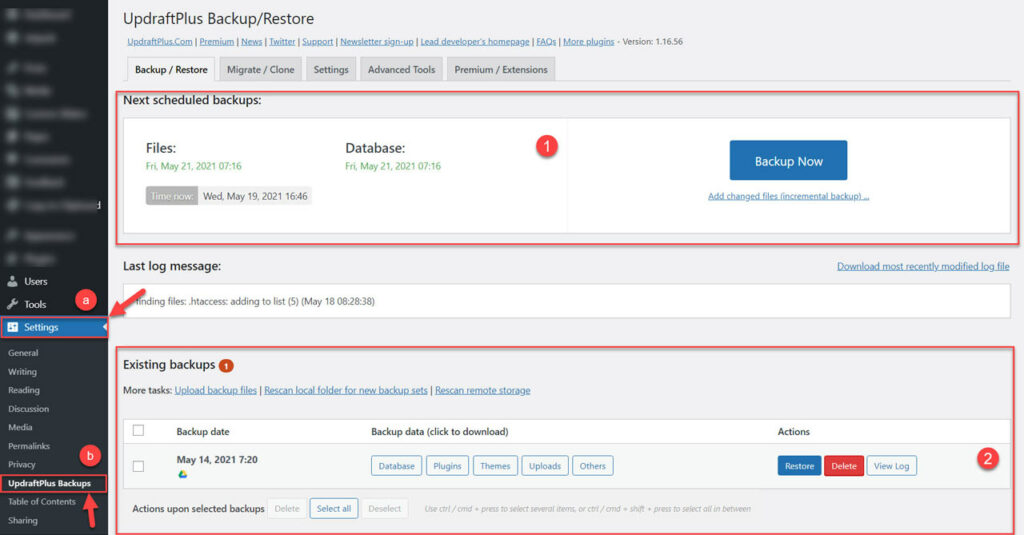Tick the select-all checkbox in the table header
The height and width of the screenshot is (535, 1024).
click(138, 430)
